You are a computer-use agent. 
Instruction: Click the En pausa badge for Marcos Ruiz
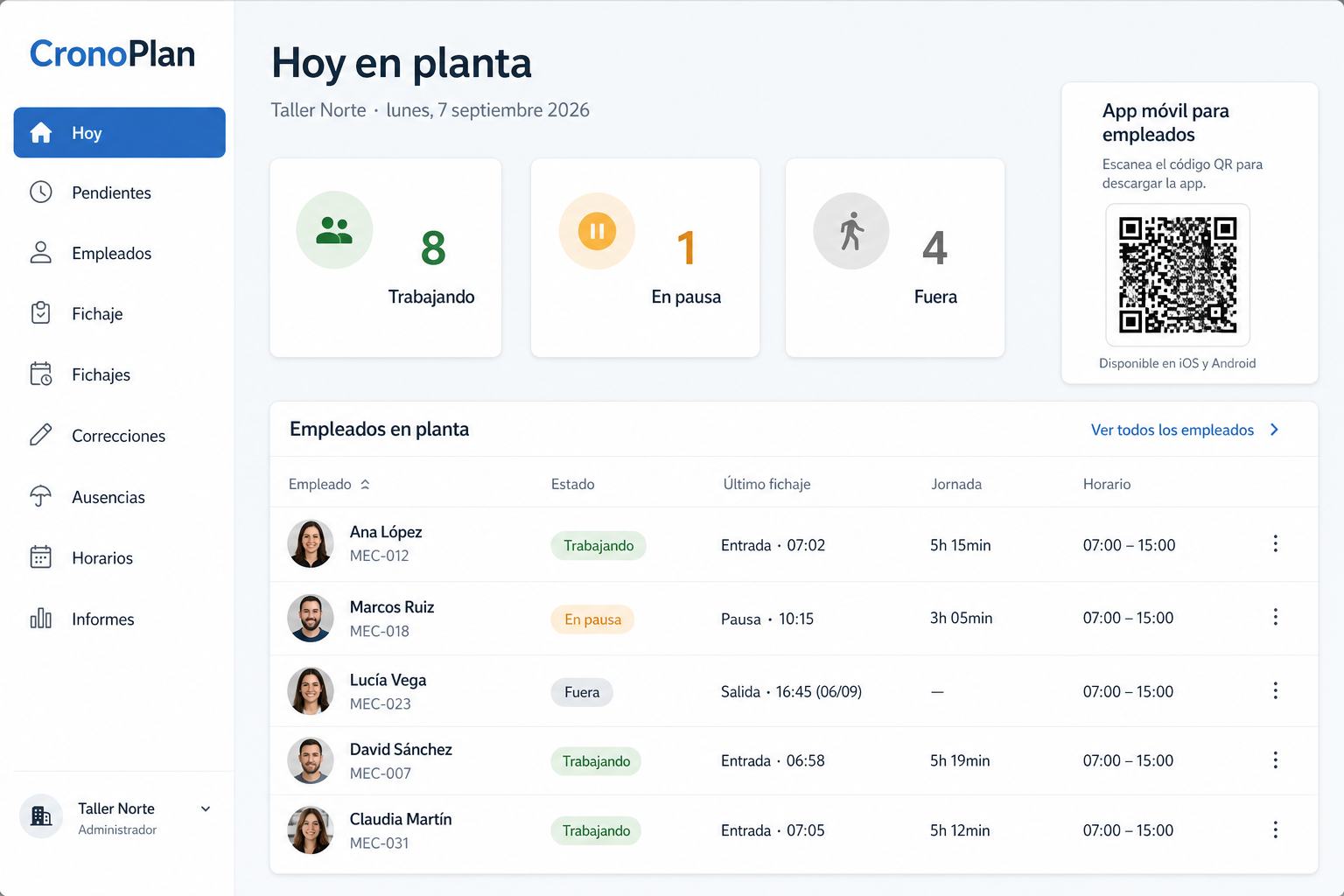coord(592,619)
